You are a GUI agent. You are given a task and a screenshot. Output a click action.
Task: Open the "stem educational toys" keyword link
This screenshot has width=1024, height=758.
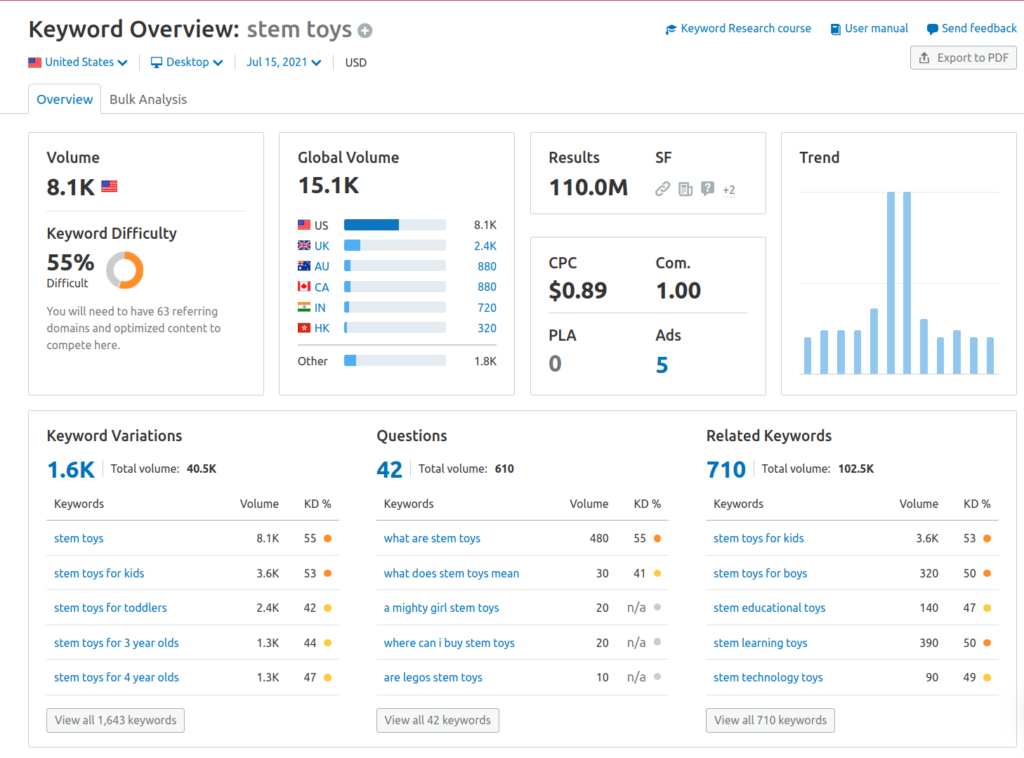[x=769, y=608]
